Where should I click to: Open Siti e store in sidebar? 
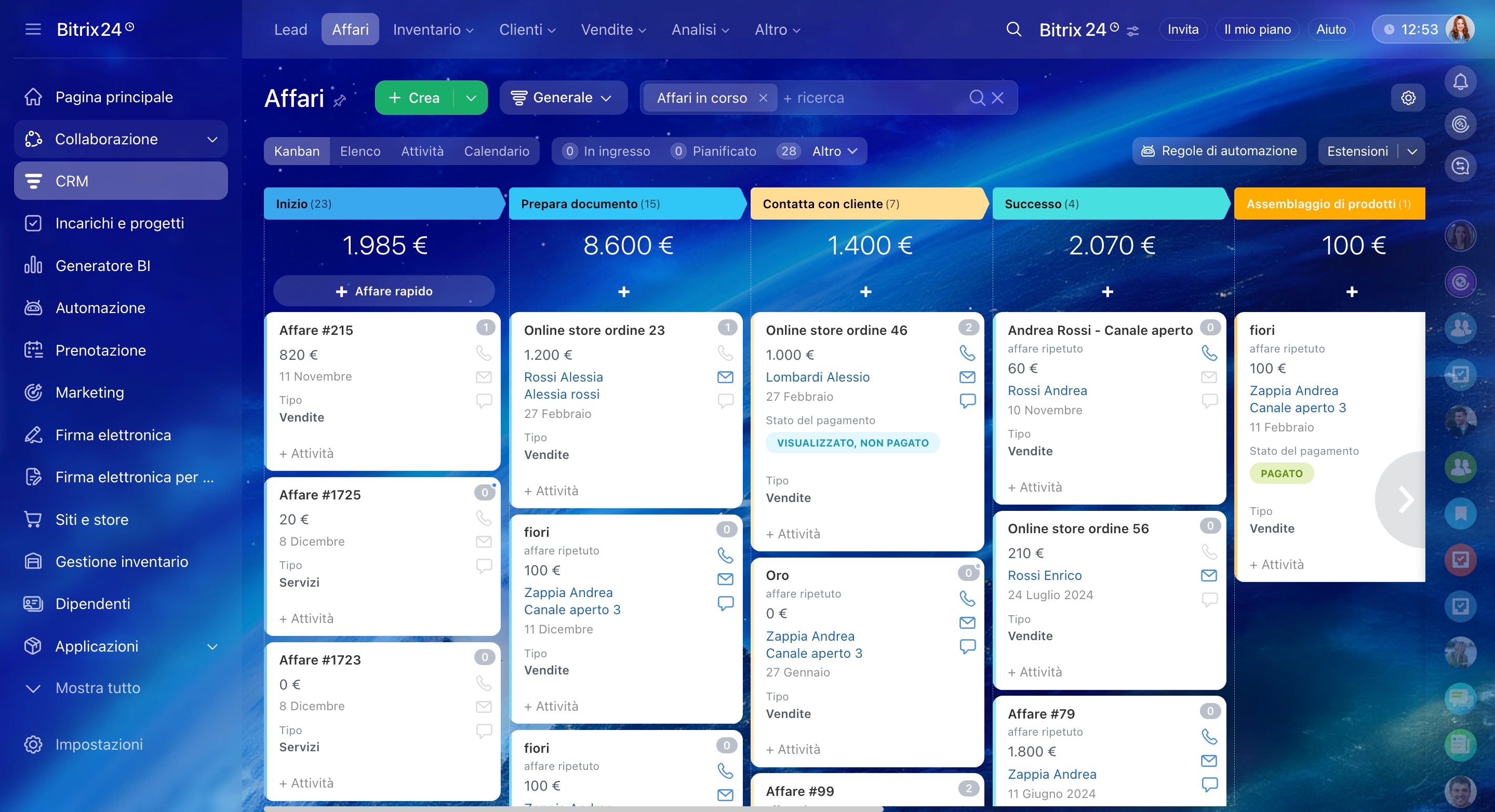pos(92,519)
